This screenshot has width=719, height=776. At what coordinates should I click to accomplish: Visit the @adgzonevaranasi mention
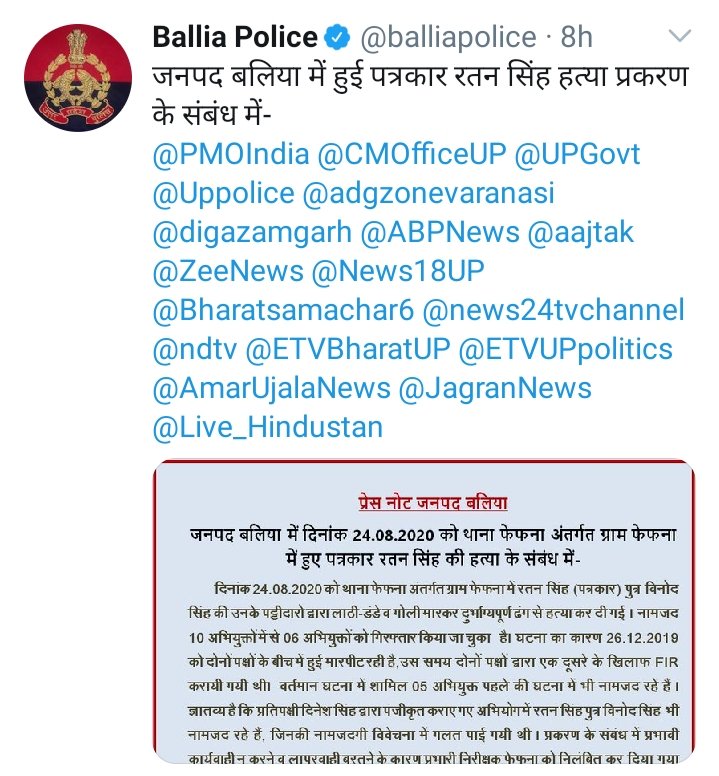pyautogui.click(x=429, y=194)
